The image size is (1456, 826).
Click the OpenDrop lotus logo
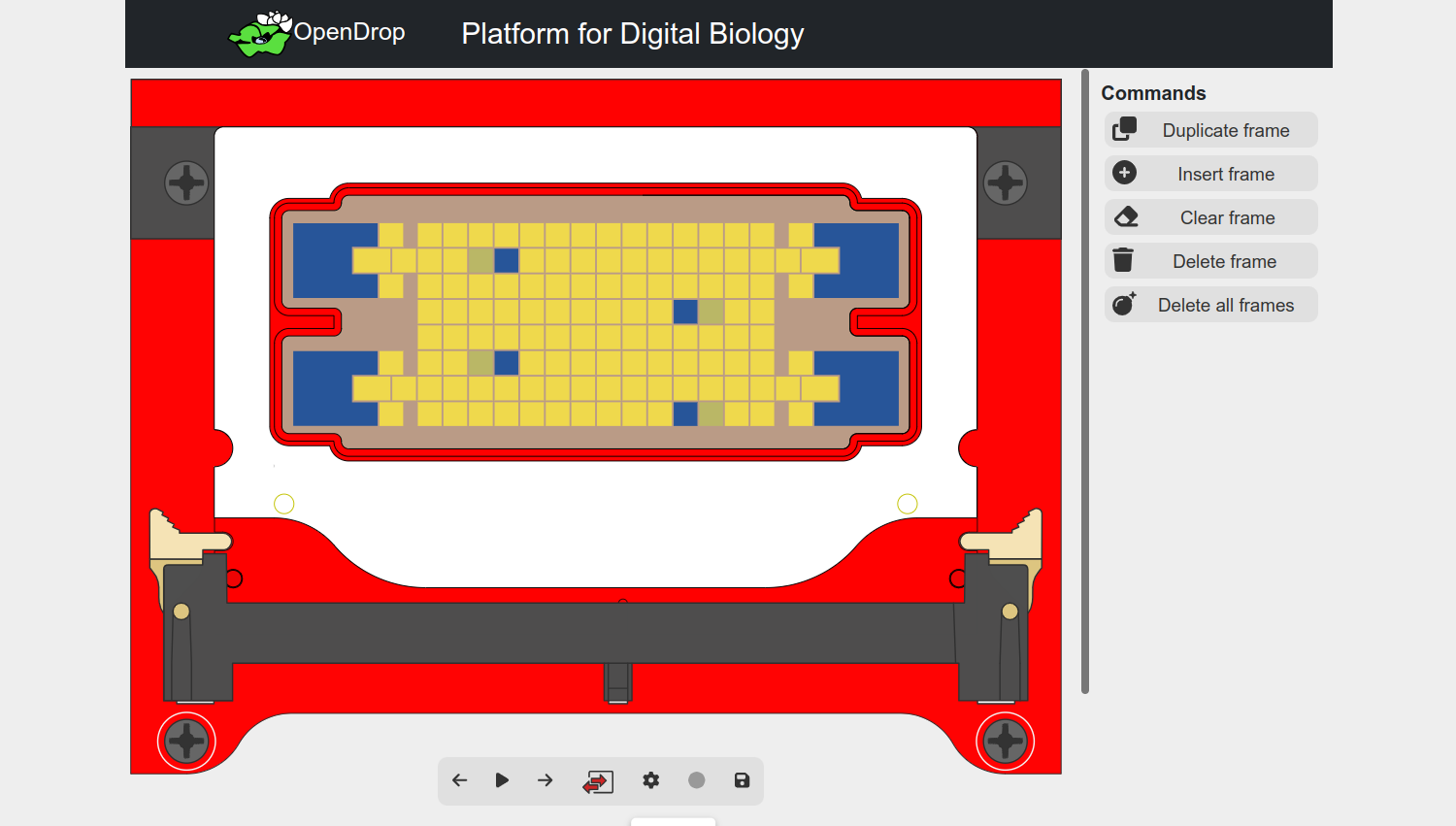tap(262, 31)
